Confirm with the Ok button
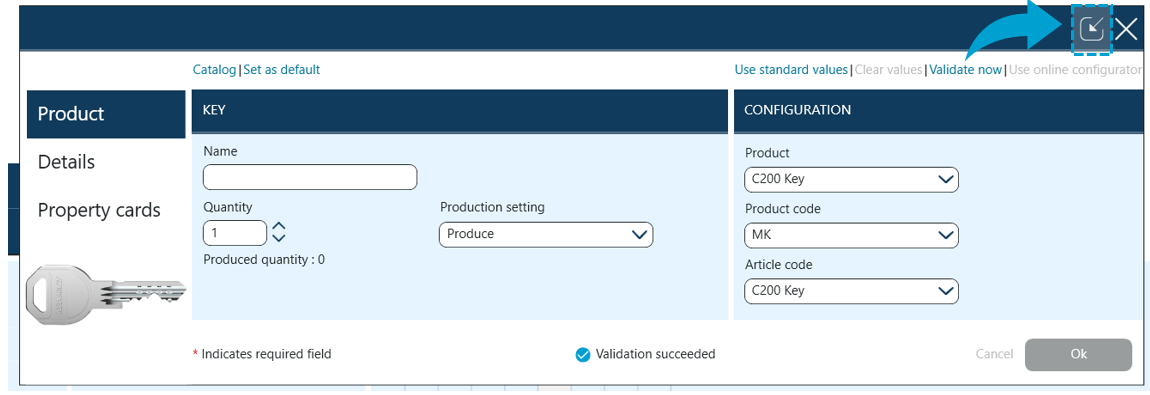The height and width of the screenshot is (395, 1150). (x=1078, y=354)
